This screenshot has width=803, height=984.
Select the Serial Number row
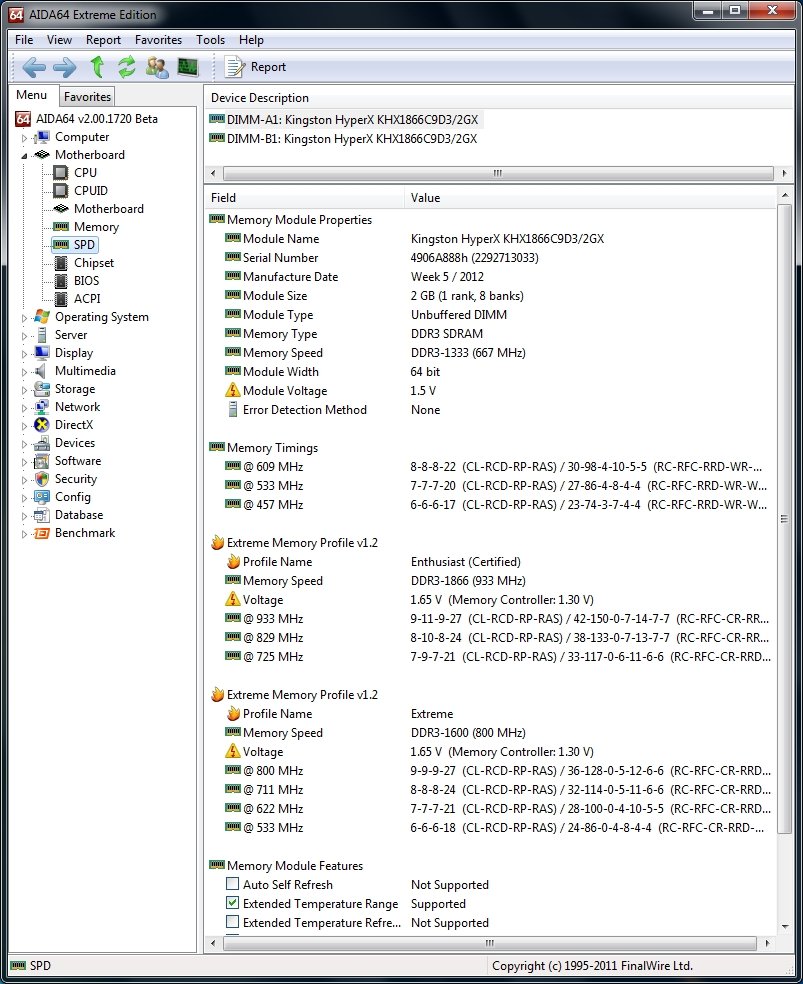(x=489, y=257)
